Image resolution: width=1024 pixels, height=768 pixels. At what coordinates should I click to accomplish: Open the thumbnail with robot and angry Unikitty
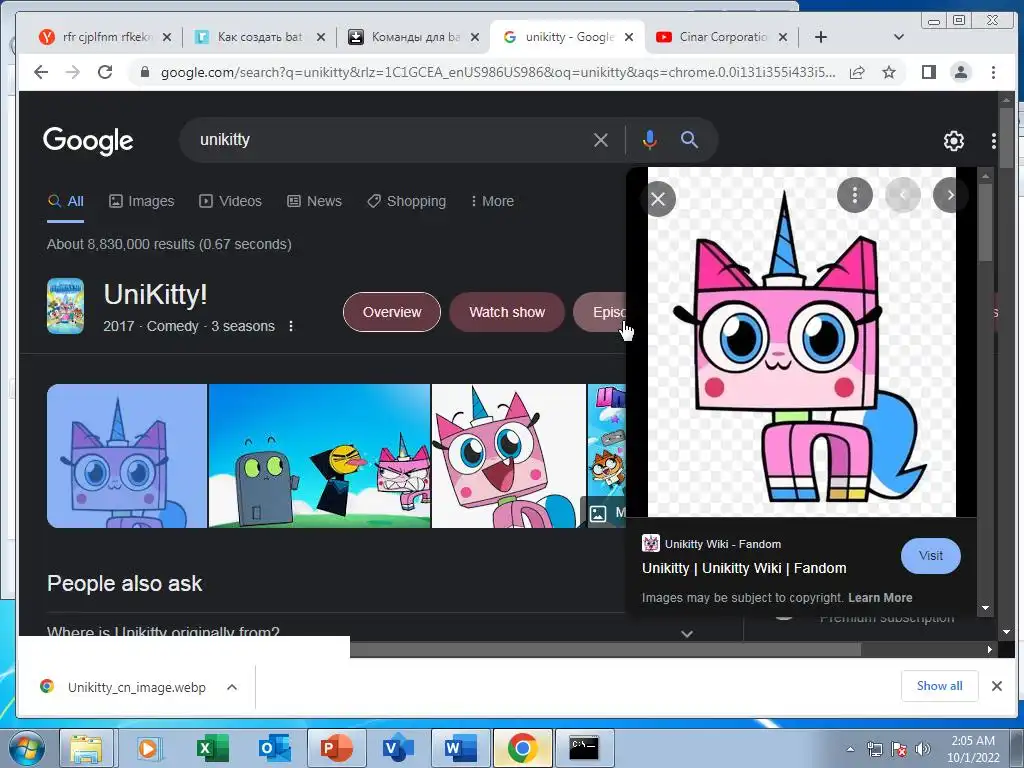point(319,456)
